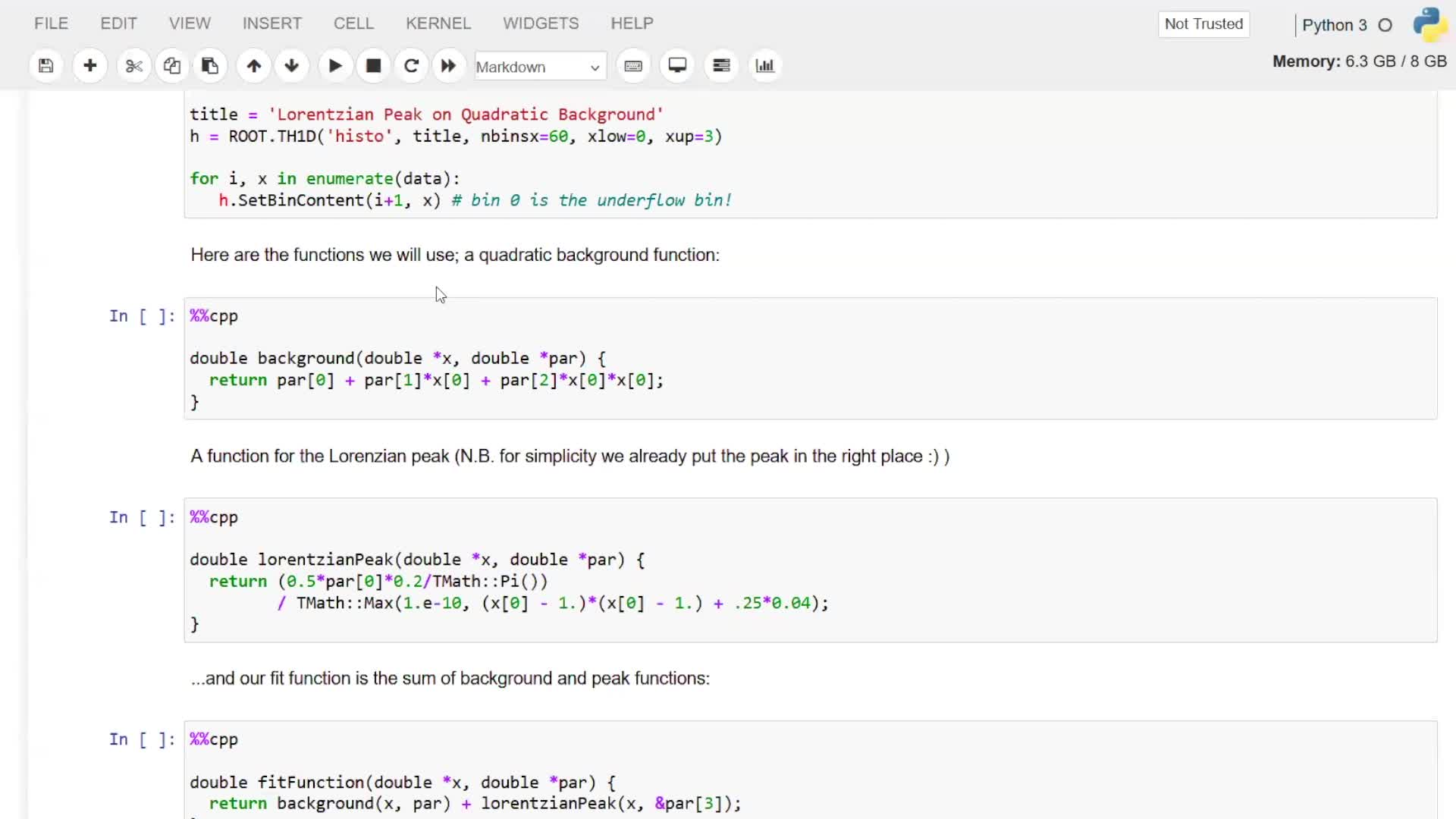Restart the kernel icon
Screen dimensions: 1456x819
[411, 66]
